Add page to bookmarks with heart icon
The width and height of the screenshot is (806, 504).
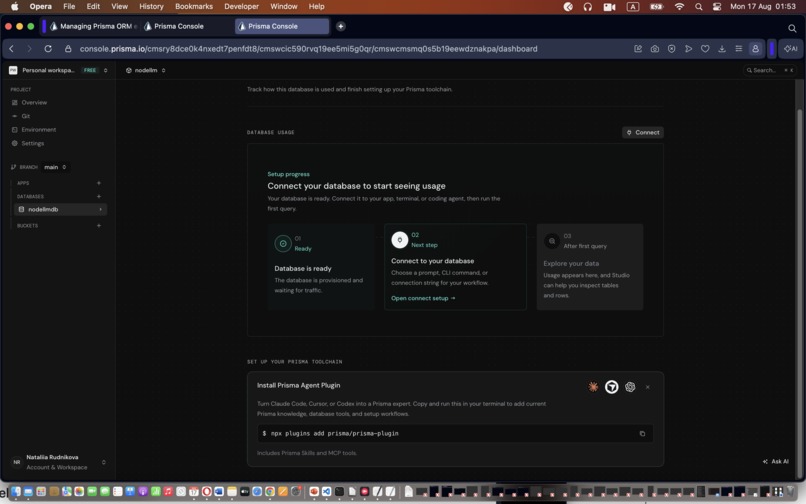point(705,49)
